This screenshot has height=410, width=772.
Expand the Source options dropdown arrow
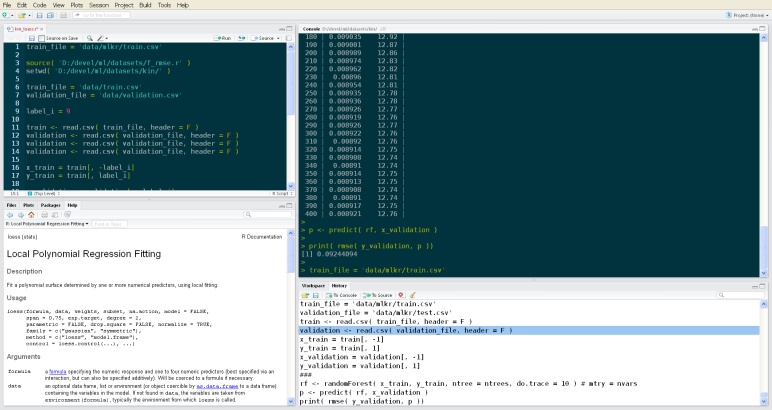pyautogui.click(x=278, y=38)
